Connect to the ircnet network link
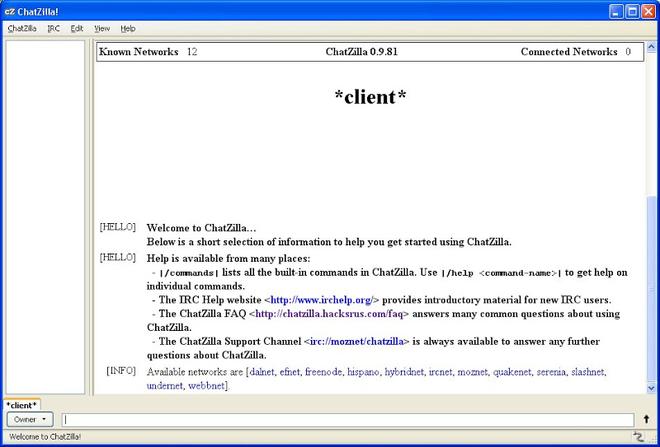 [440, 372]
